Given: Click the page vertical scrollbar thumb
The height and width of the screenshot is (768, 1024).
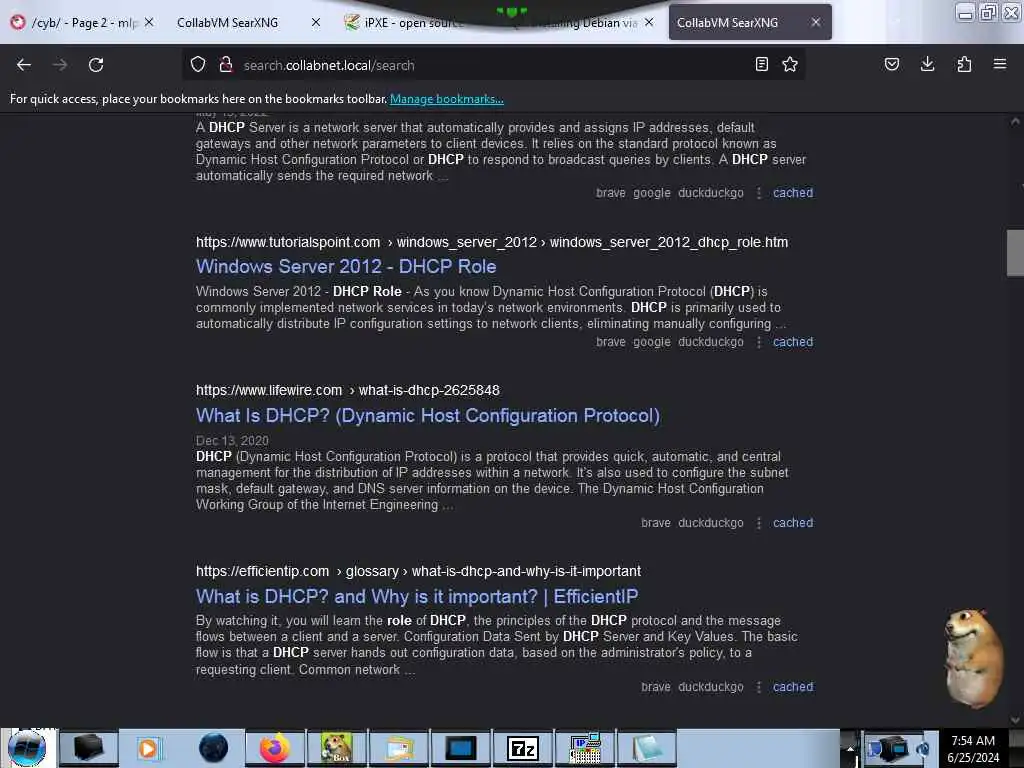Looking at the screenshot, I should point(1015,253).
